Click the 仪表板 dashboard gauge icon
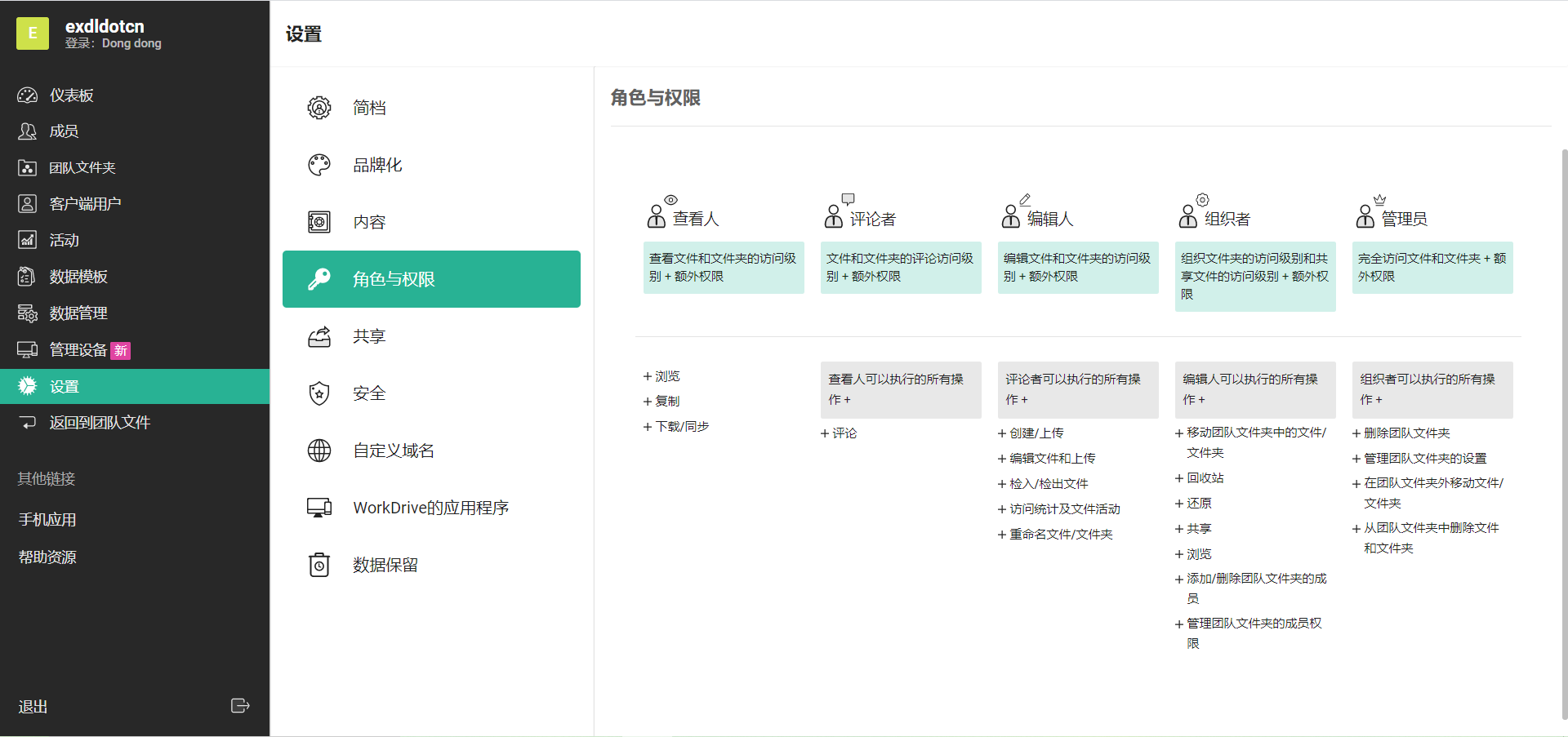This screenshot has height=737, width=1568. [27, 95]
